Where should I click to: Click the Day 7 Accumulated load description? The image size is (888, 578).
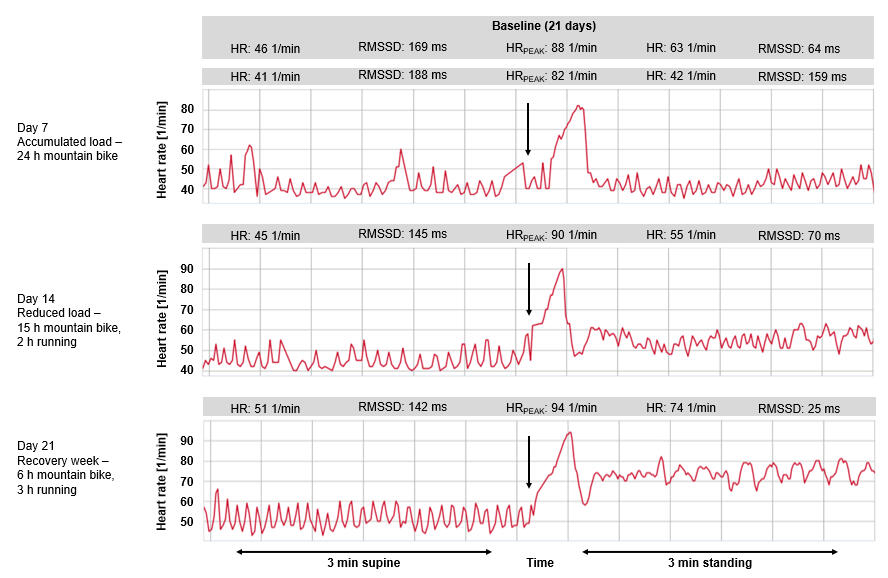66,142
